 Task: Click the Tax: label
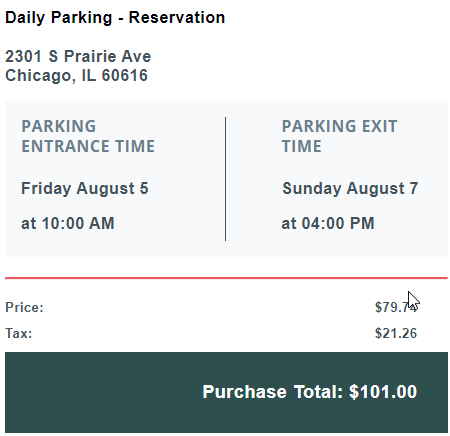[19, 333]
